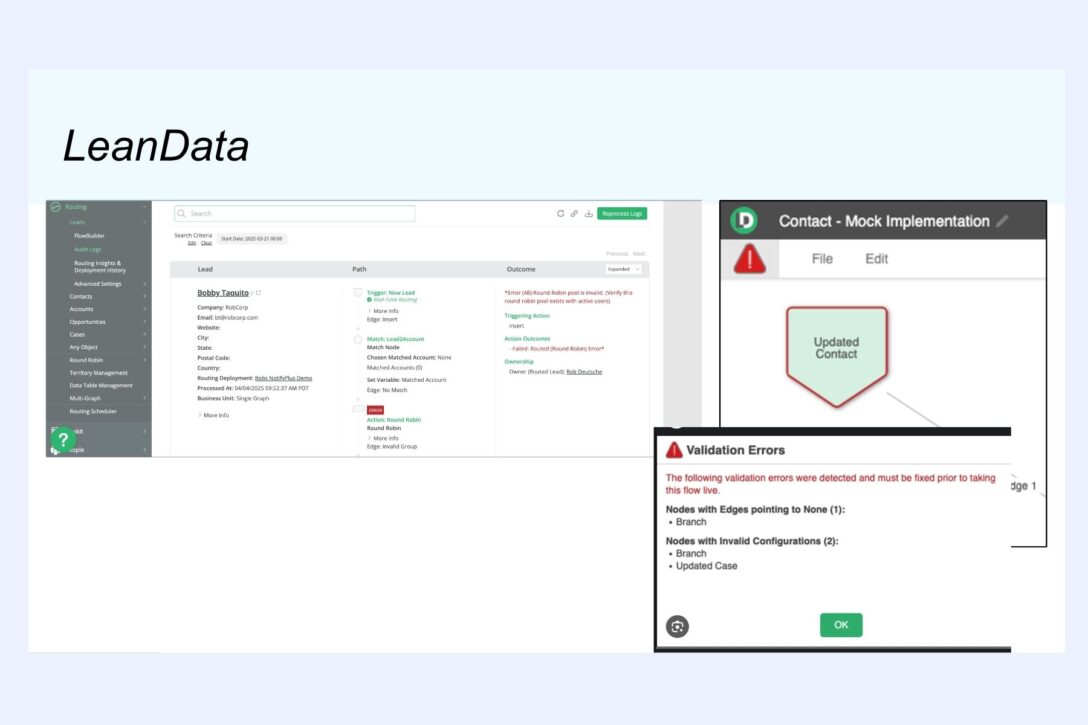Open Bobby Taquito record via external-link icon

click(x=258, y=293)
